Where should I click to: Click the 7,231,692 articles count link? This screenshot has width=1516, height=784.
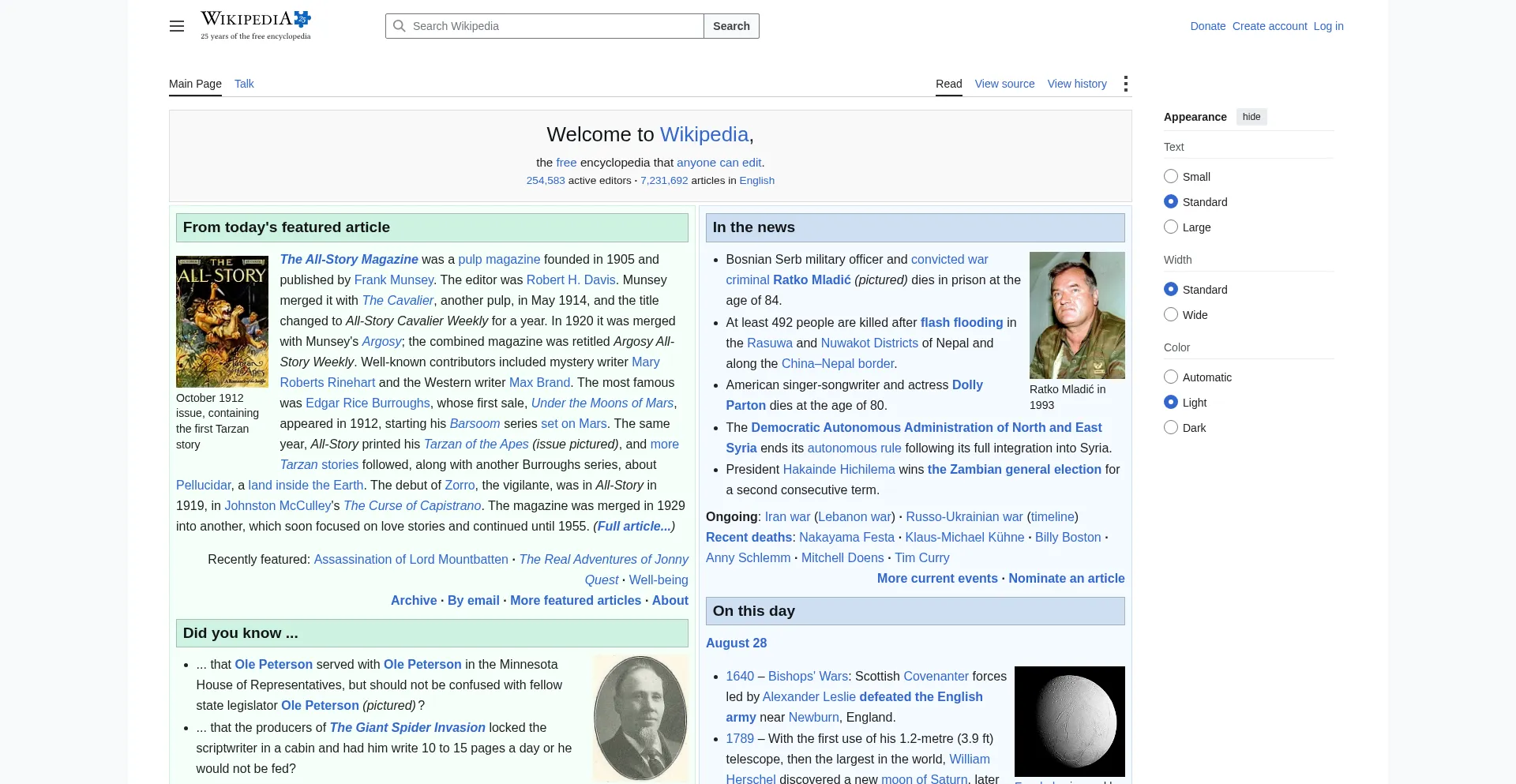664,180
